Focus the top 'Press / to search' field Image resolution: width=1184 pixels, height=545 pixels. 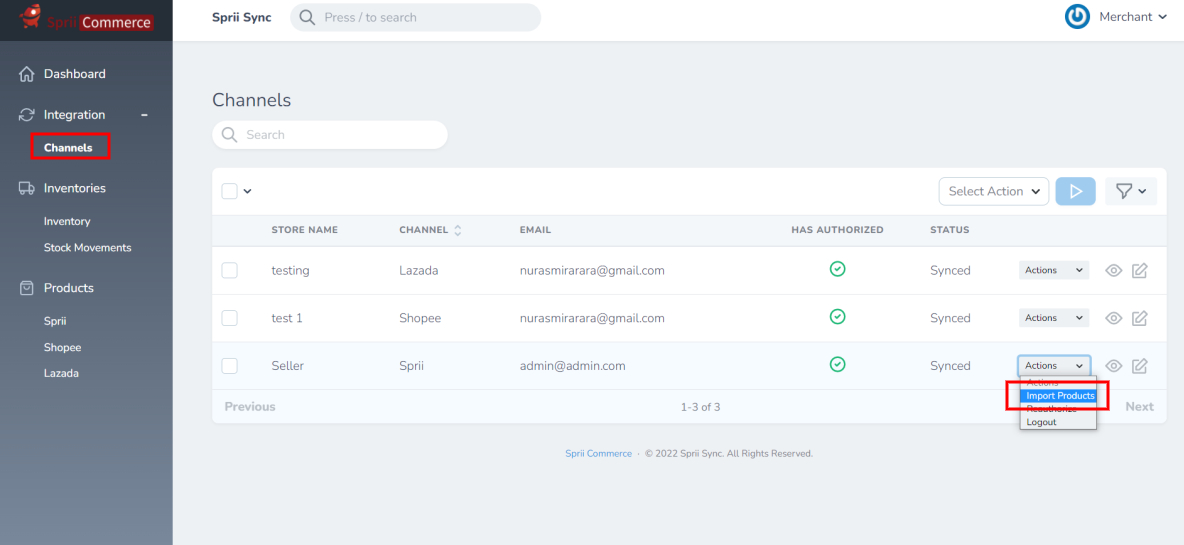[x=415, y=17]
